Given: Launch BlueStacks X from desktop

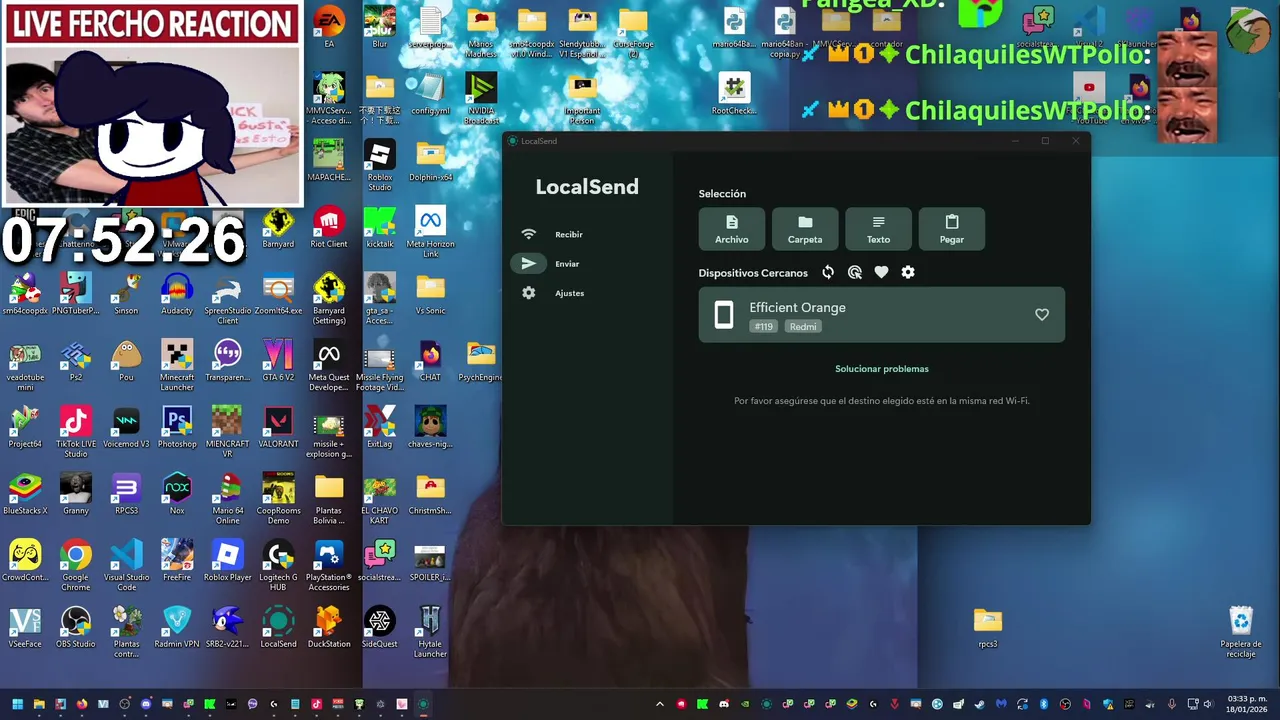Looking at the screenshot, I should (x=25, y=495).
